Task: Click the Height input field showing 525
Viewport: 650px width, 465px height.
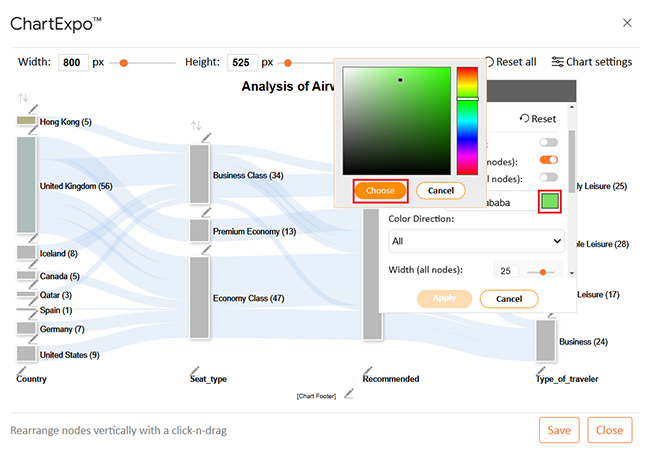Action: tap(243, 63)
